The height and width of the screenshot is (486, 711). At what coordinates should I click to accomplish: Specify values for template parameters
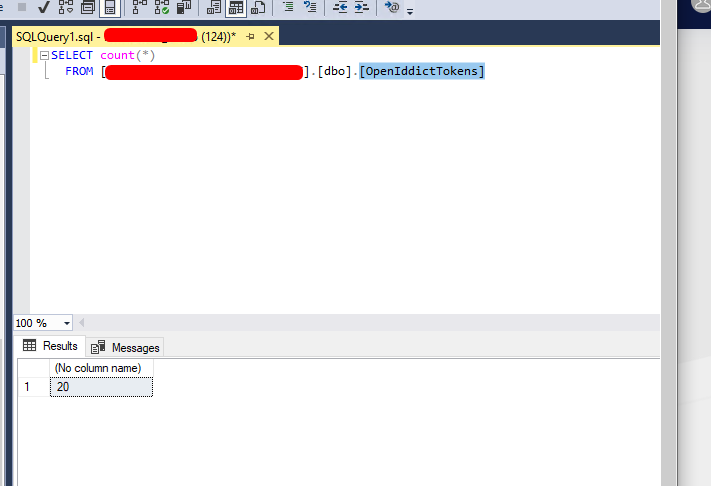point(392,7)
